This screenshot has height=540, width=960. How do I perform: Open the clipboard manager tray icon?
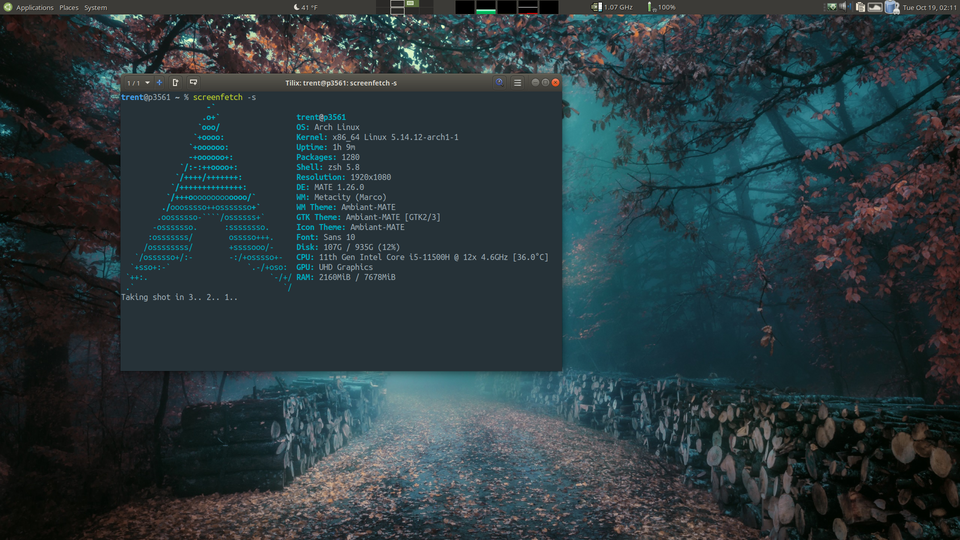coord(860,7)
